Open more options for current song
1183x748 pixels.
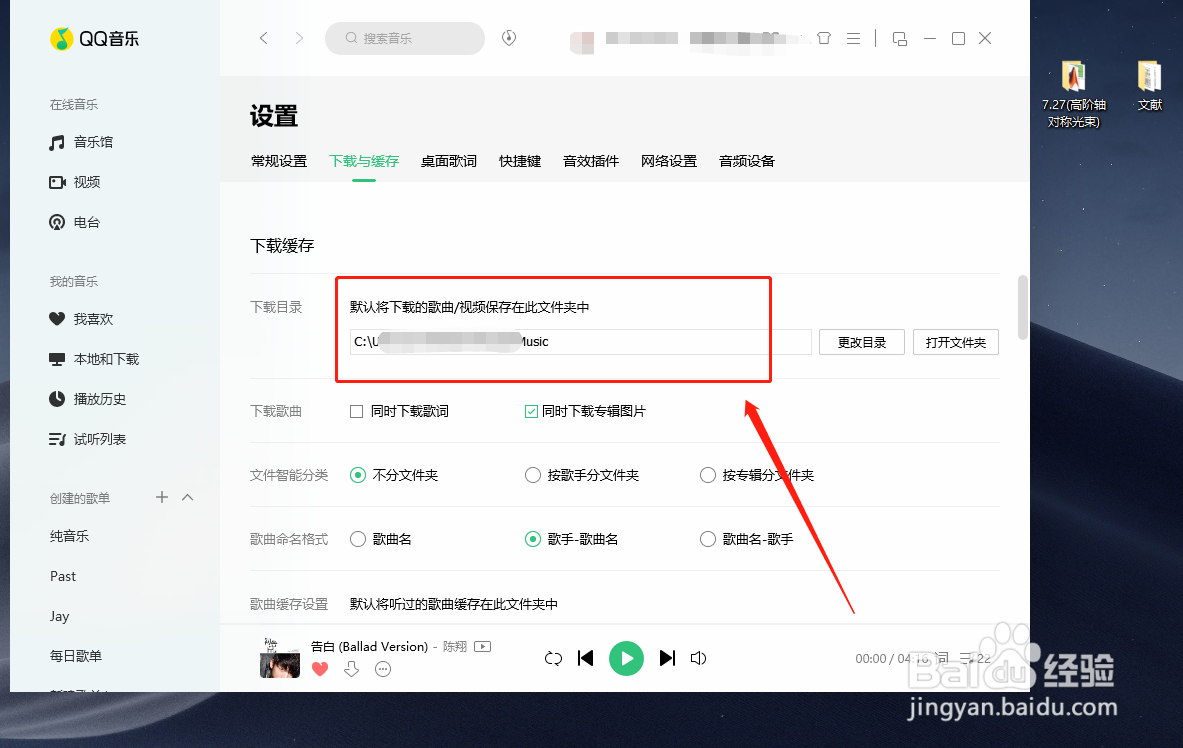tap(383, 669)
